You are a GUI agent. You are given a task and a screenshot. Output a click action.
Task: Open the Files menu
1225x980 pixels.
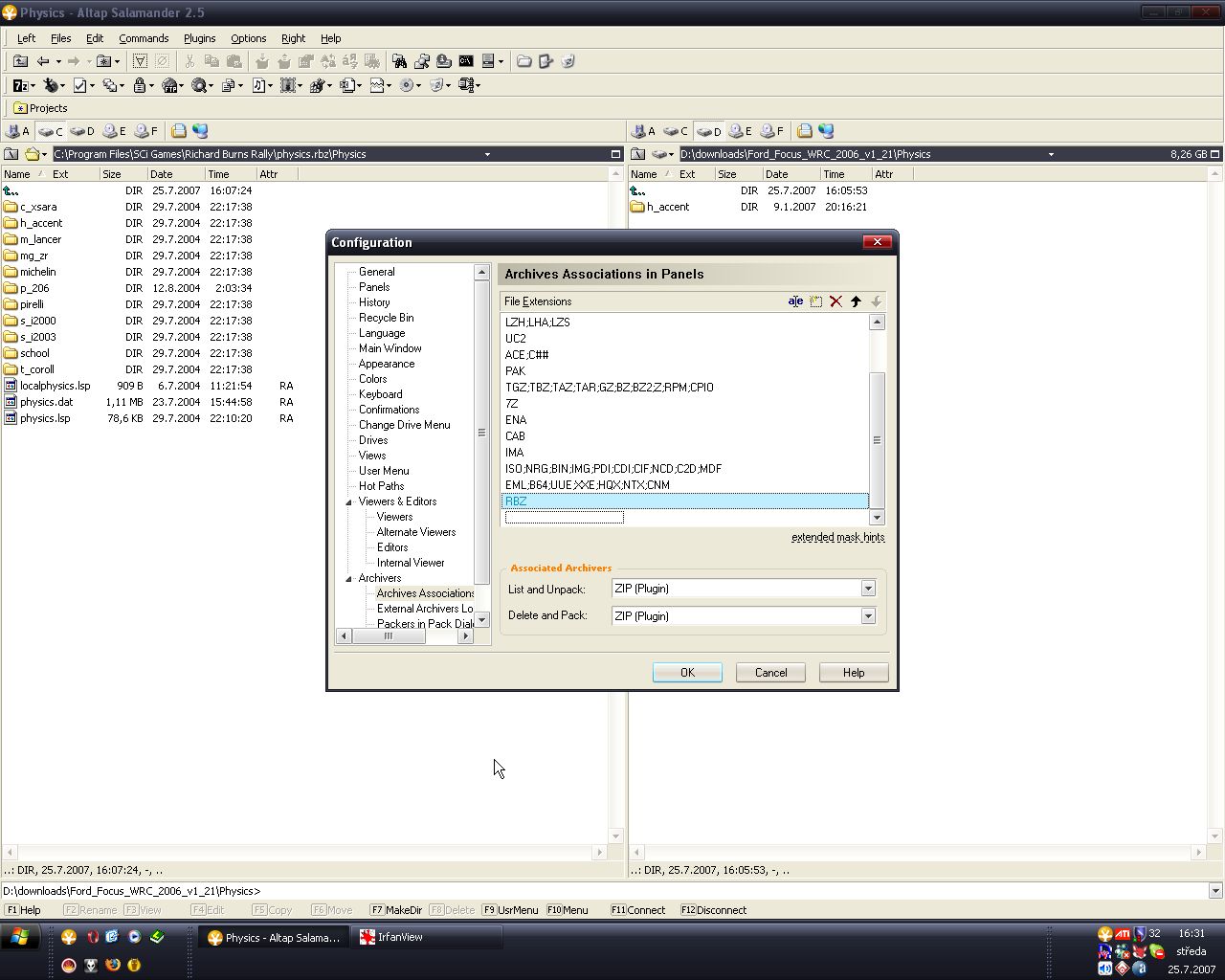[x=60, y=38]
